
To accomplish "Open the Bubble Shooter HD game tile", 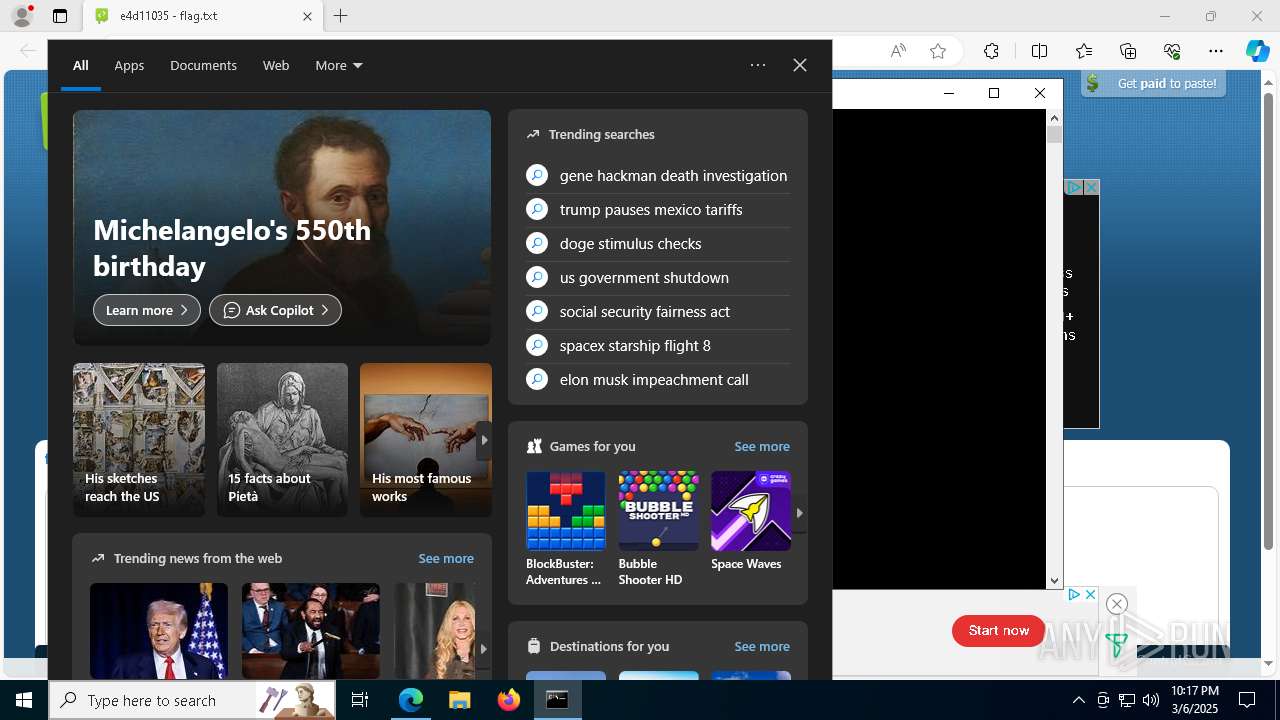I will [658, 529].
